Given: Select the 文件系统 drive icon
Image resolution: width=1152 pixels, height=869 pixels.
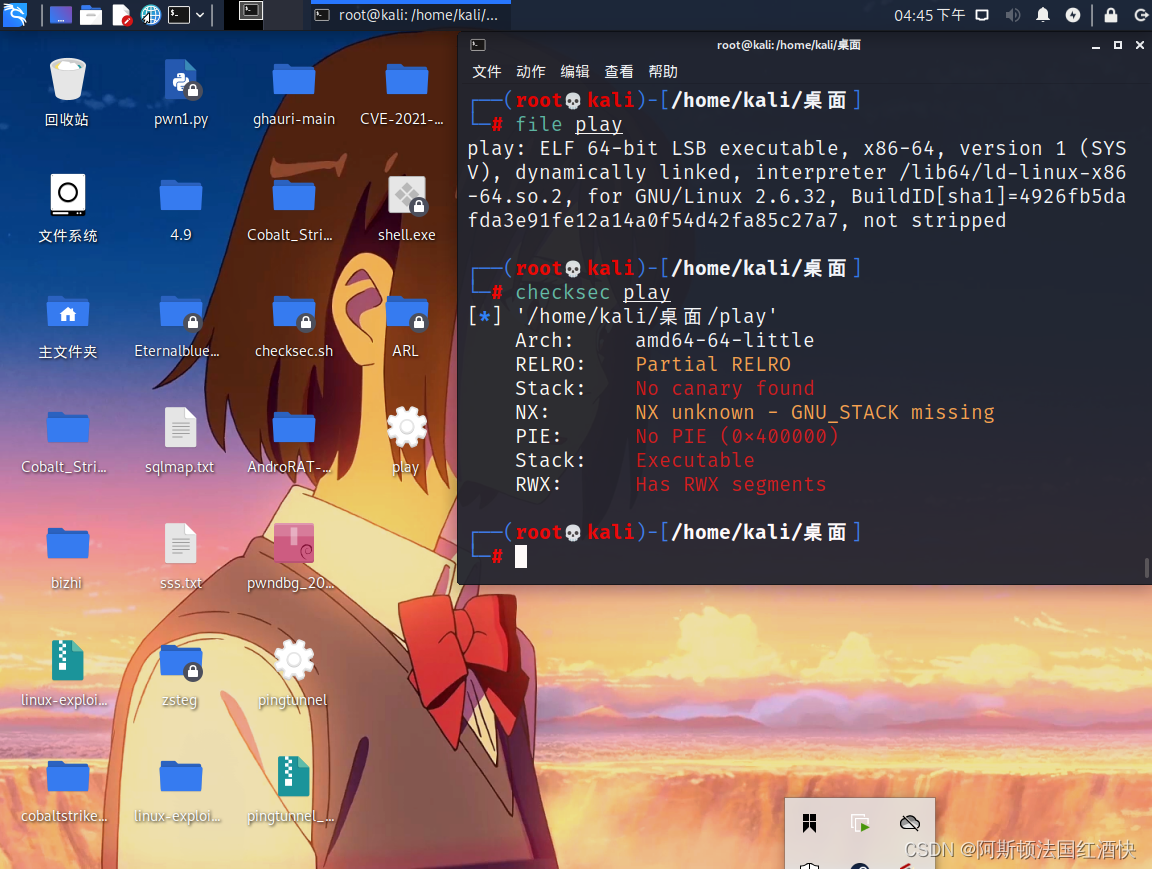Looking at the screenshot, I should [68, 208].
